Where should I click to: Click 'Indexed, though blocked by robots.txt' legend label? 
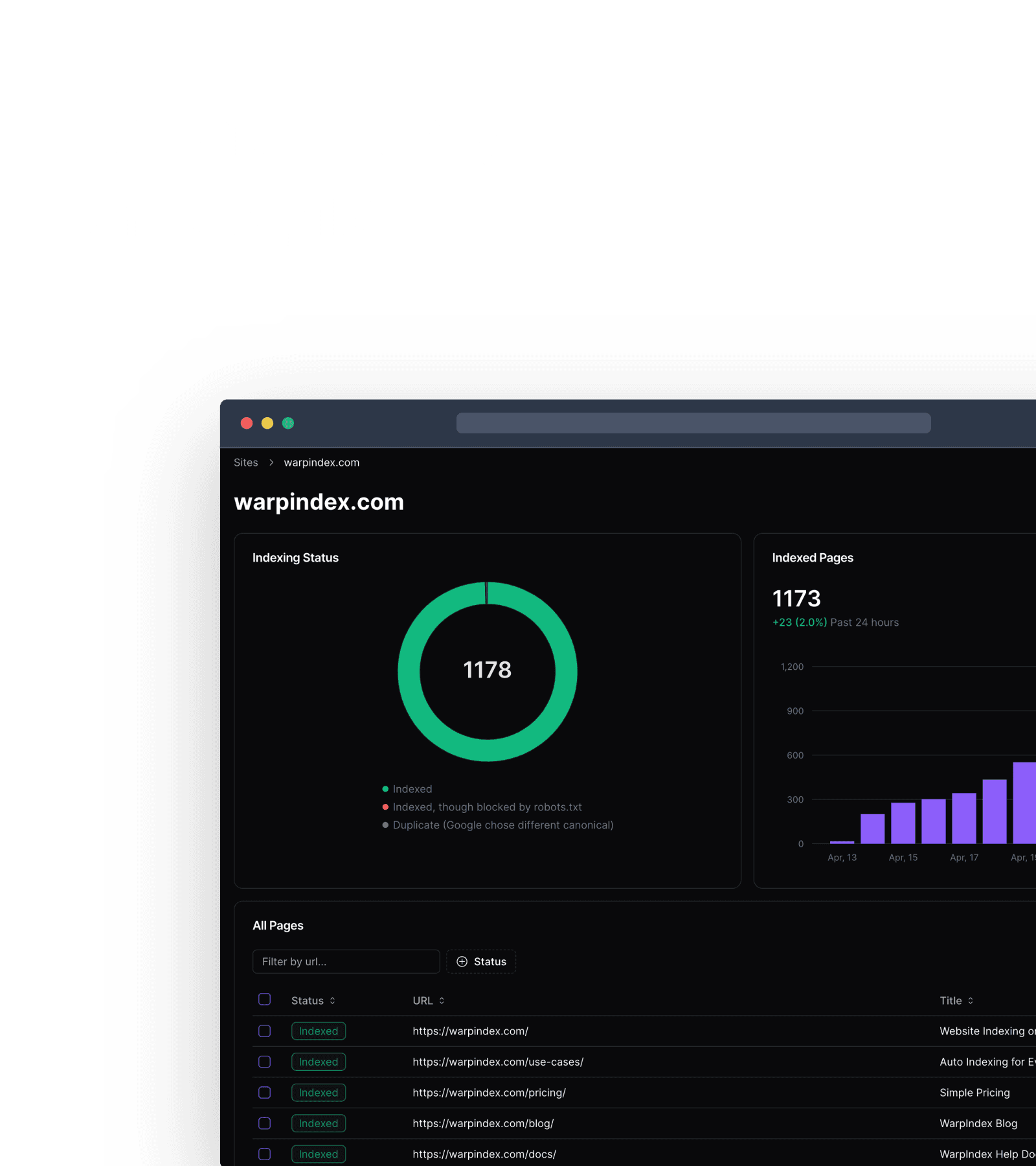488,807
